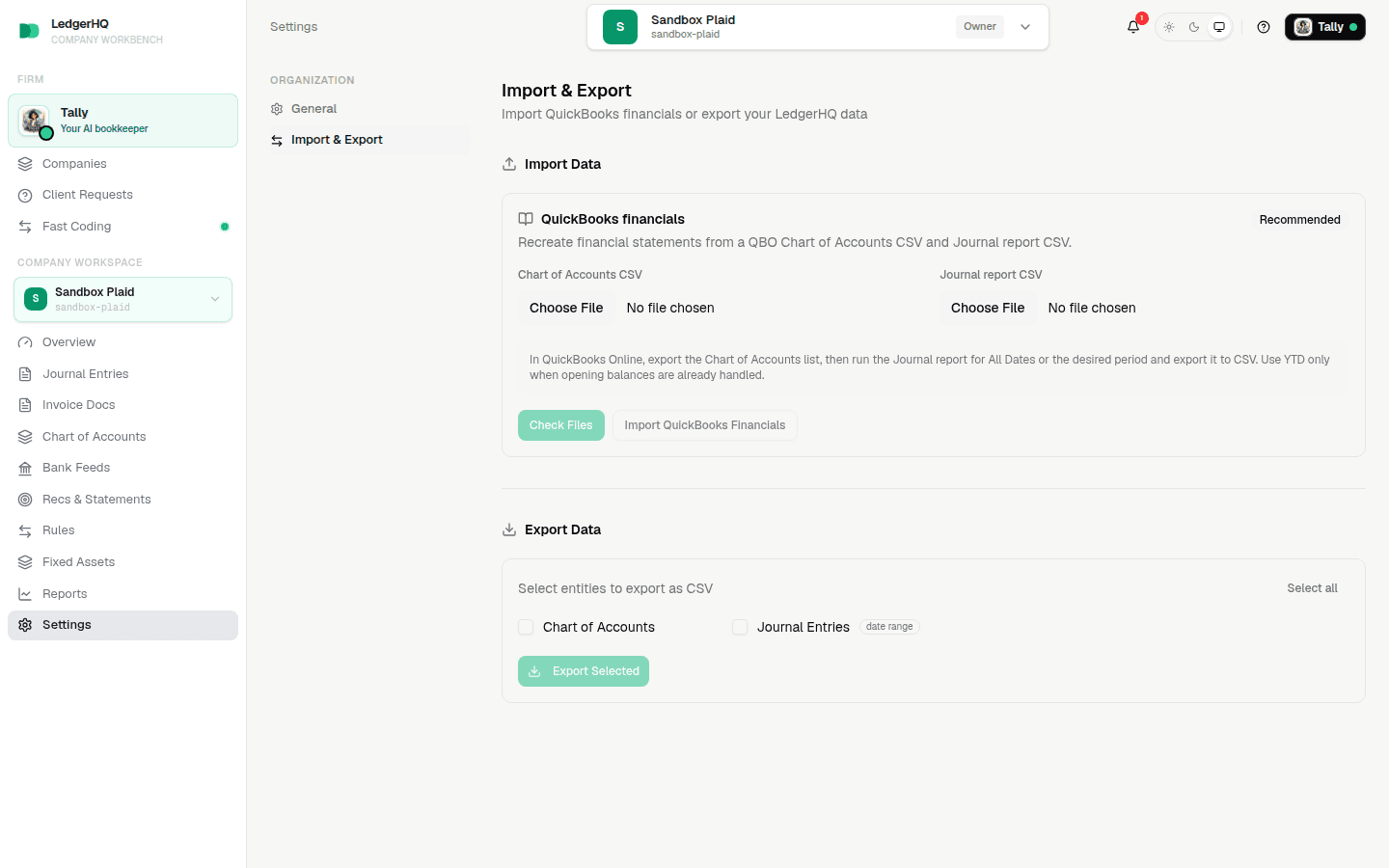Image resolution: width=1389 pixels, height=868 pixels.
Task: Click the Settings gear icon in sidebar
Action: tap(25, 625)
